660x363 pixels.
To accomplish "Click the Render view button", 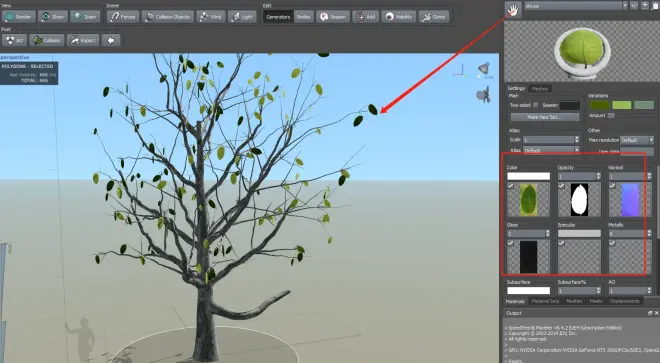I will (x=19, y=17).
